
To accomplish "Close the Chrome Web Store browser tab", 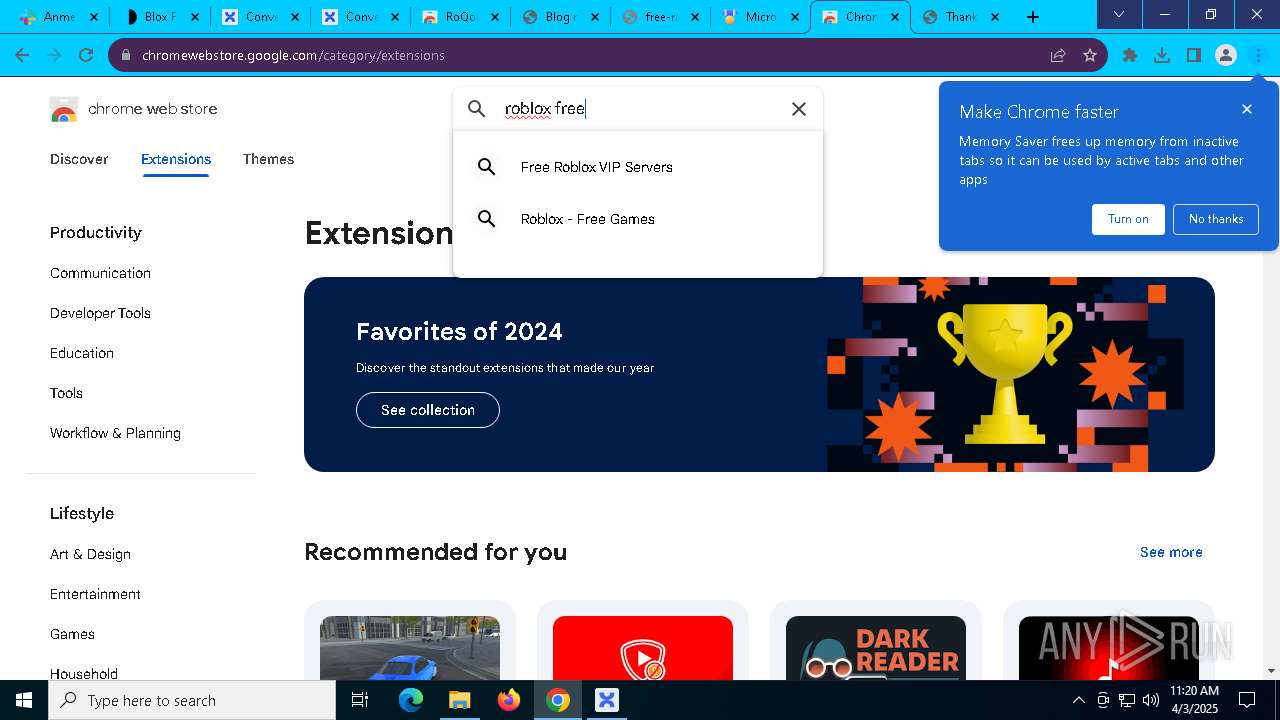I will 895,17.
